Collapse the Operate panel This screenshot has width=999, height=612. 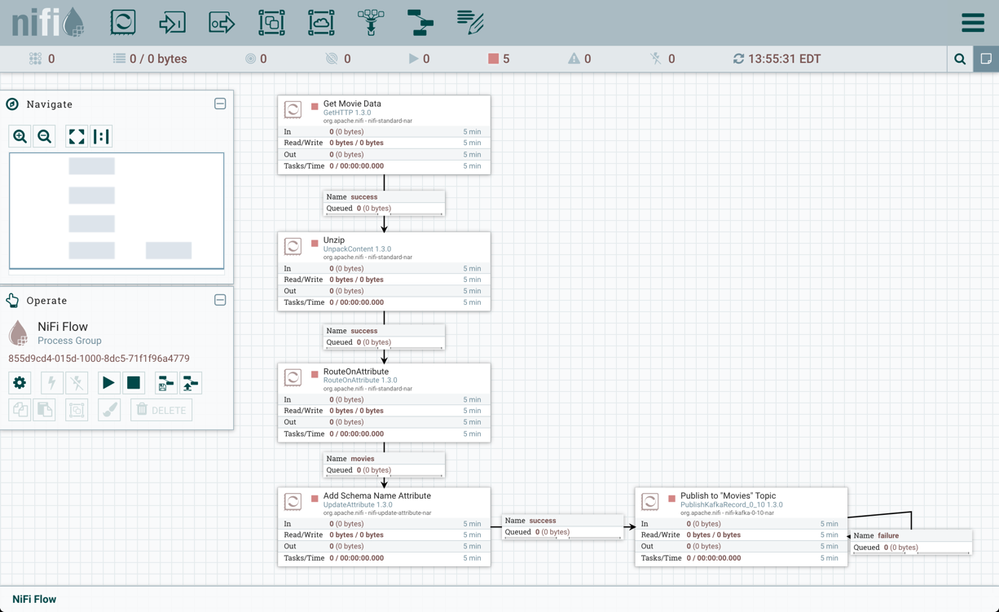pyautogui.click(x=219, y=299)
